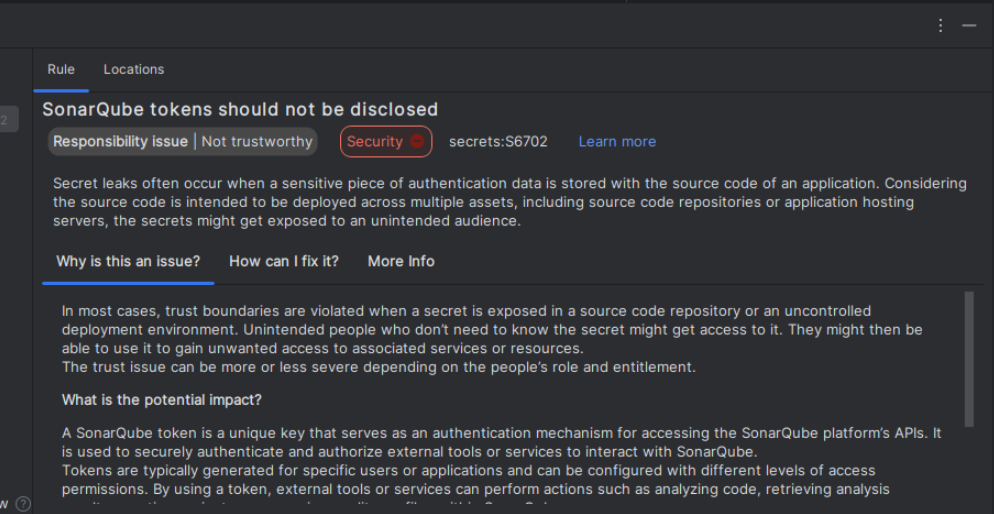This screenshot has width=994, height=514.
Task: Click the Not trustworthy attribute label
Action: pos(257,141)
